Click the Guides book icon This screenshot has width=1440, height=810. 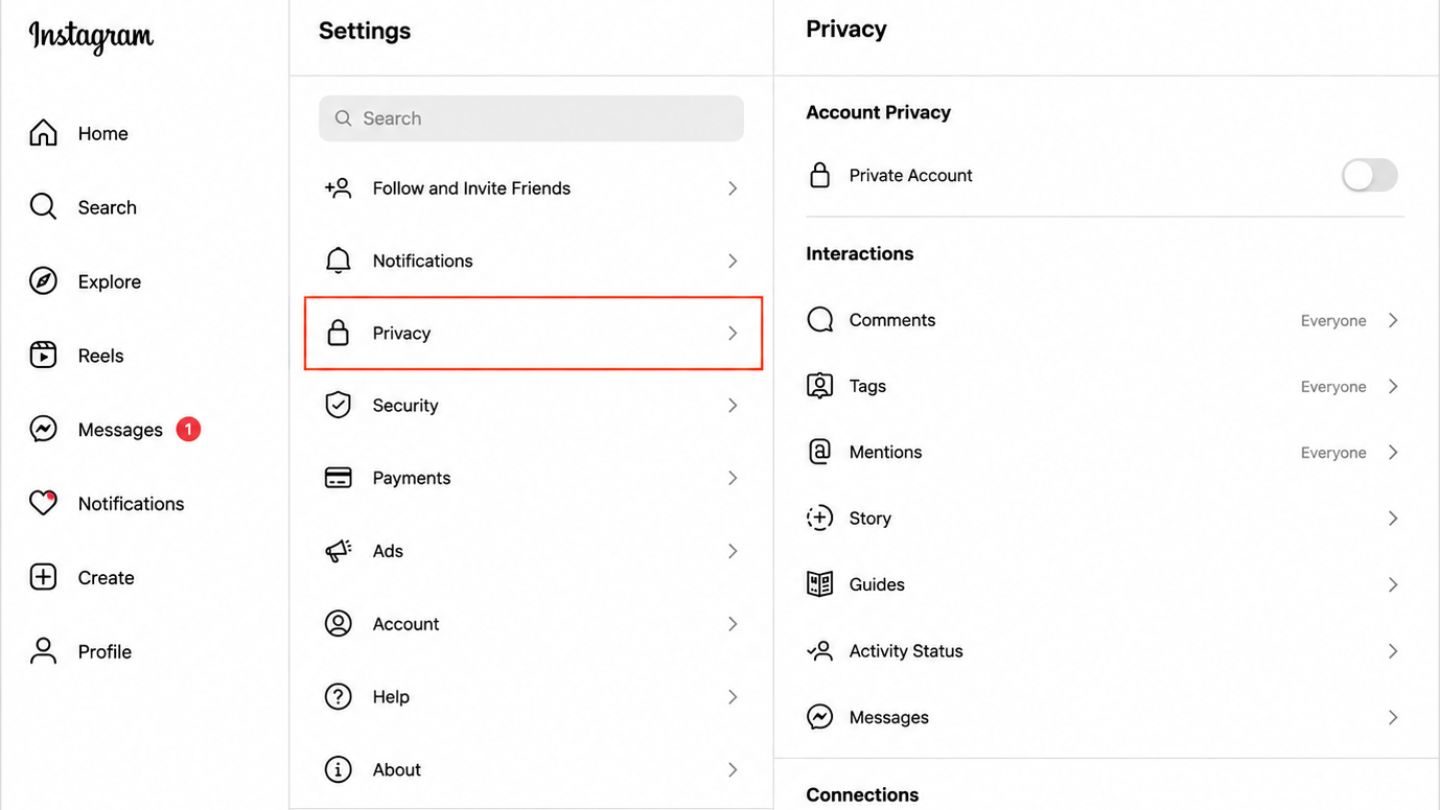pos(820,584)
